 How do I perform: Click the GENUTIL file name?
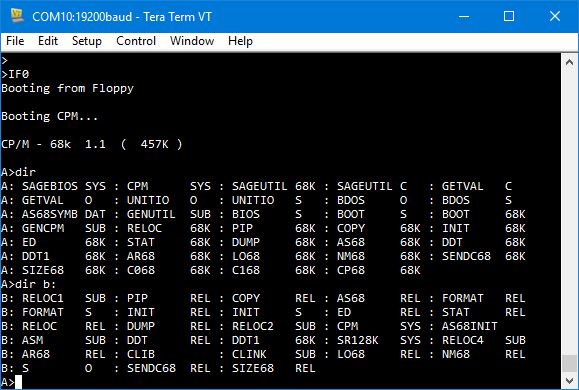(x=151, y=214)
